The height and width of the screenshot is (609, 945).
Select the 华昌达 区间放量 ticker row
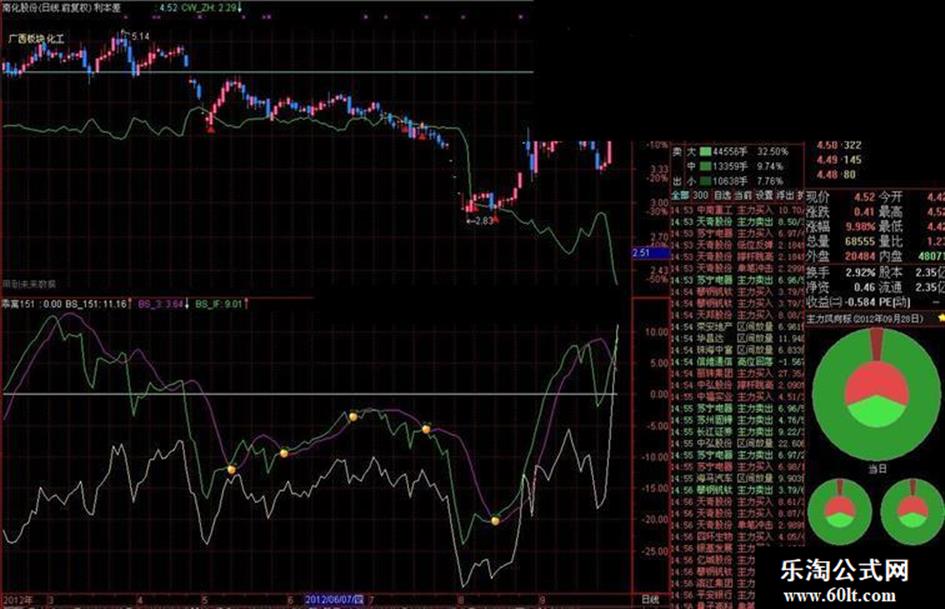pos(738,338)
